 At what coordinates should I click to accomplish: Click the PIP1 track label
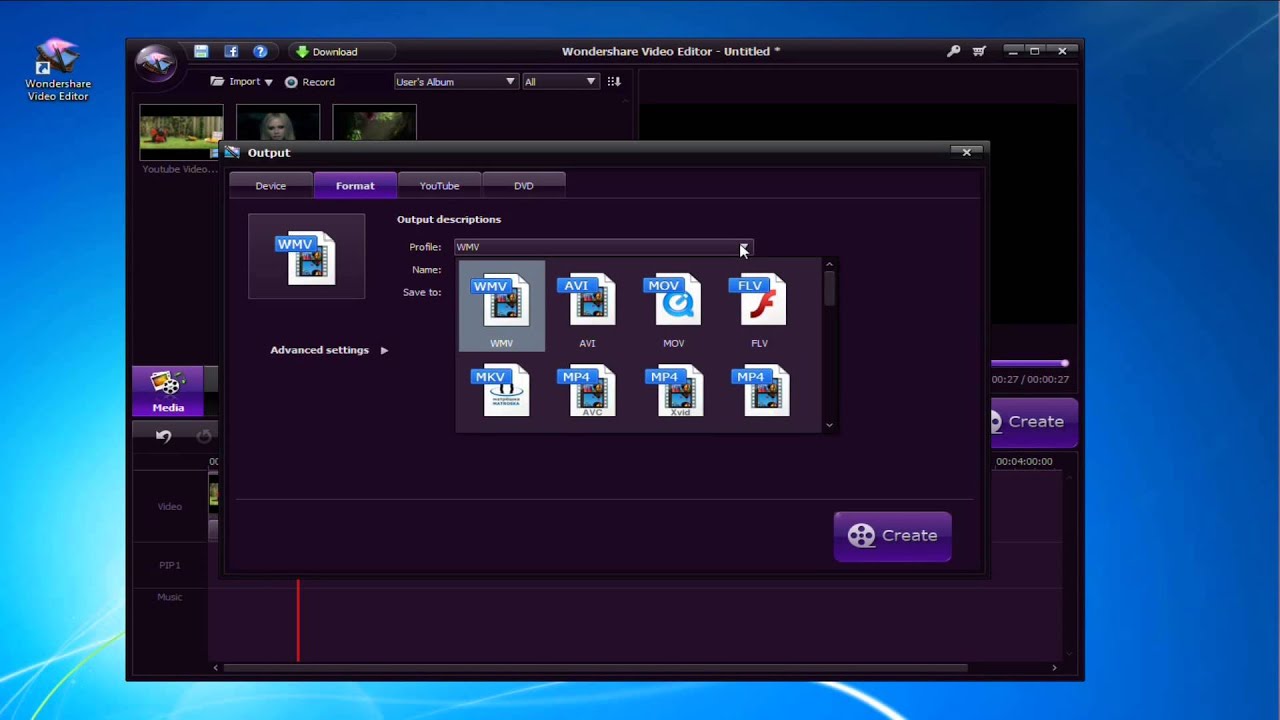(x=170, y=566)
